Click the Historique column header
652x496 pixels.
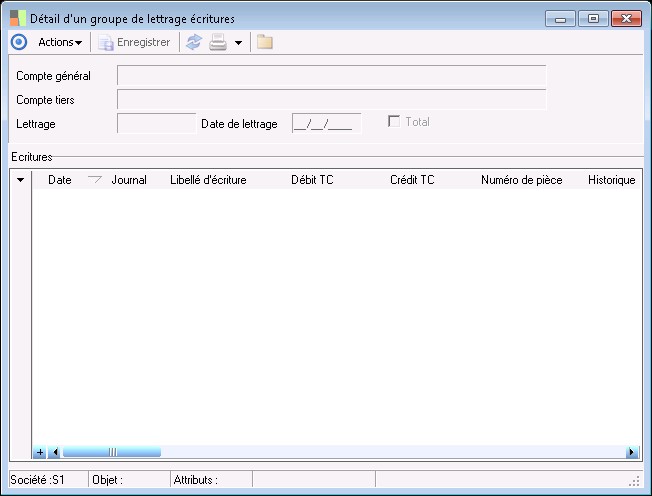coord(611,180)
